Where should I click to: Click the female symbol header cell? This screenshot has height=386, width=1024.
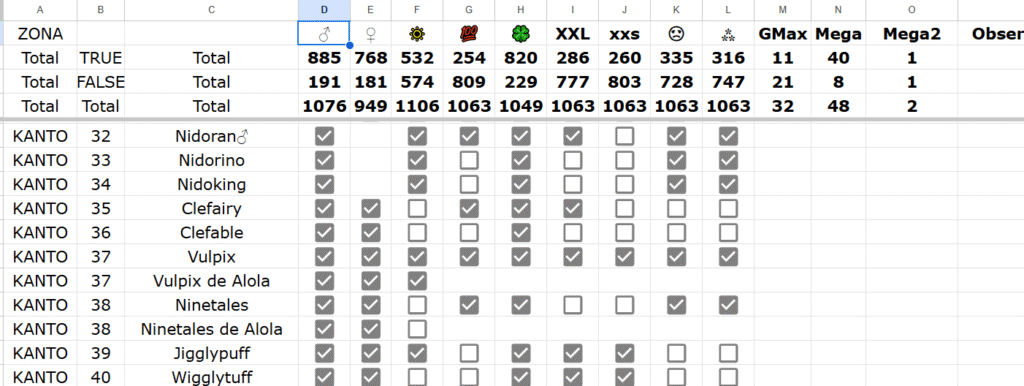pos(370,33)
